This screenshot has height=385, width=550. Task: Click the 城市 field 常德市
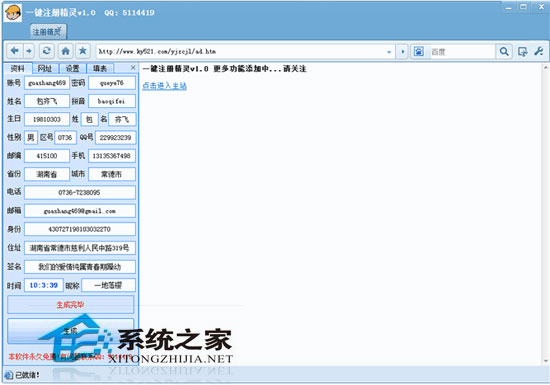tap(112, 174)
